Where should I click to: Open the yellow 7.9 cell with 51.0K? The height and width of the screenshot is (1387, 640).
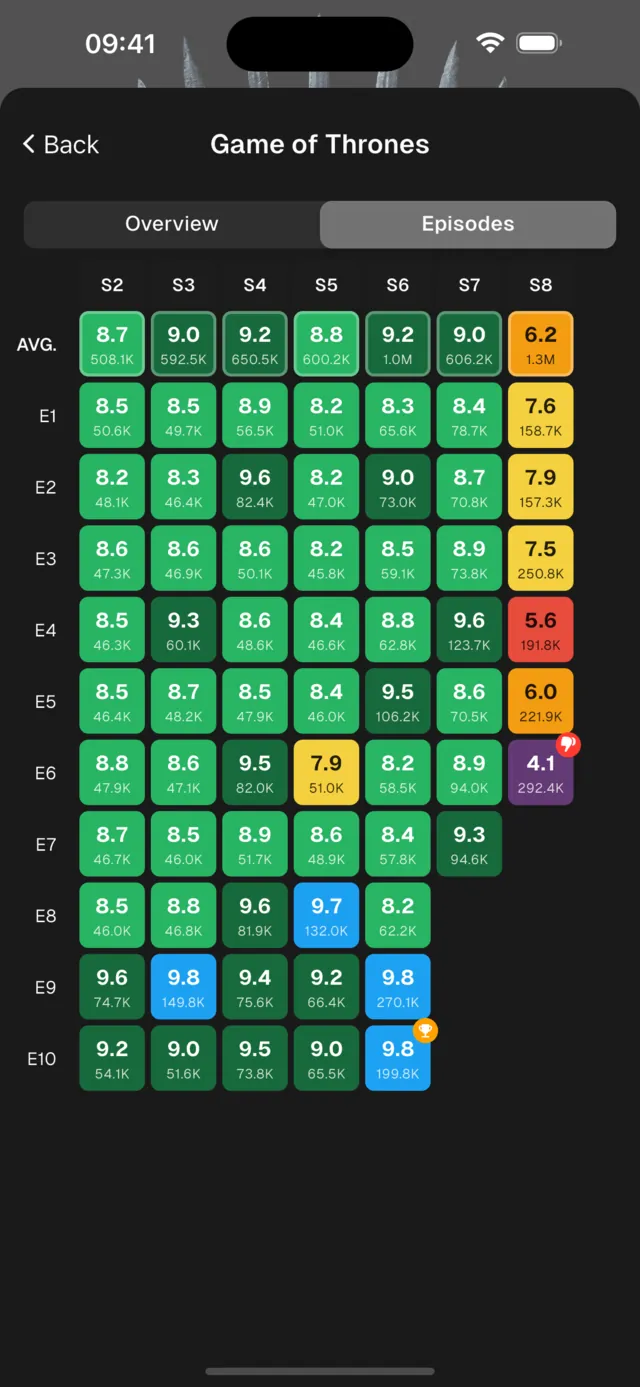[326, 773]
